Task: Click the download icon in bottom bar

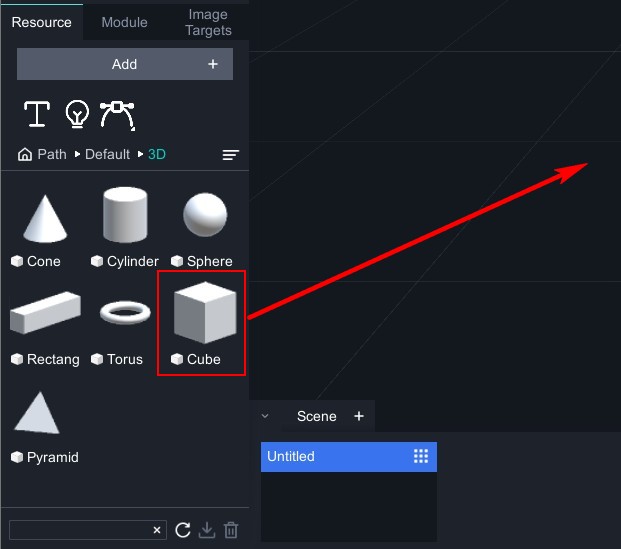Action: [207, 530]
